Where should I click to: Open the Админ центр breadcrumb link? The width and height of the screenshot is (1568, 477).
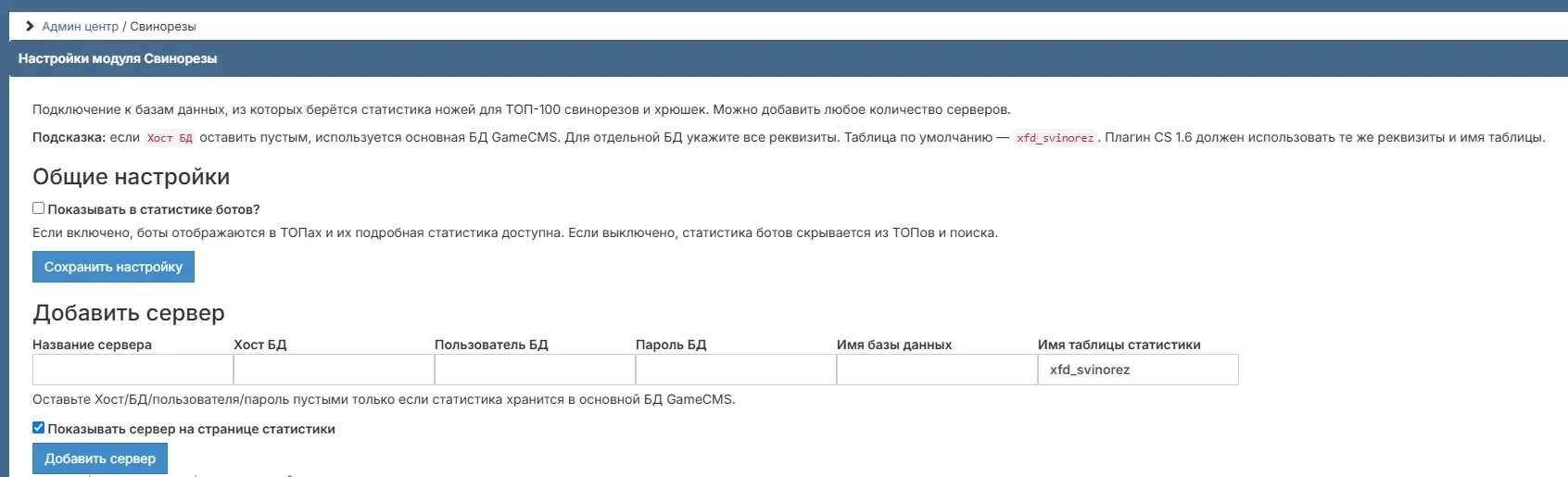click(x=81, y=26)
